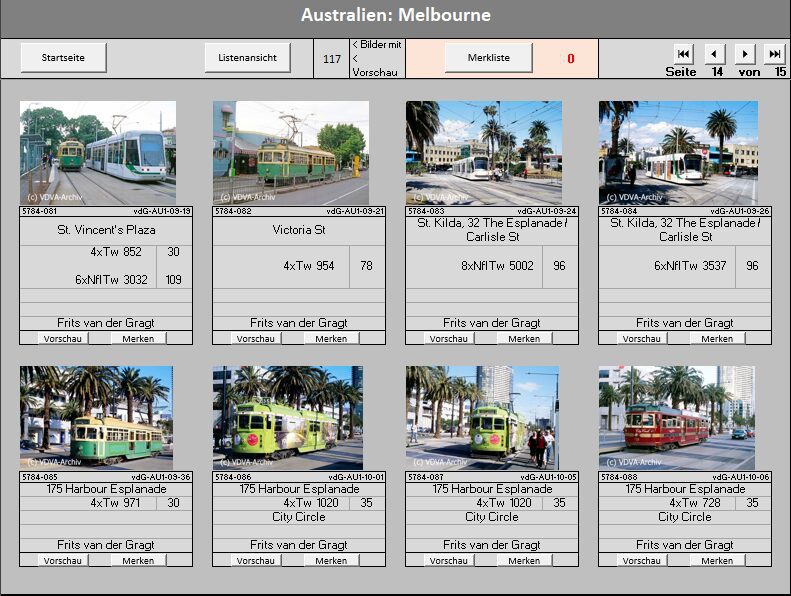Bookmark the tram 728 City Circle photo
This screenshot has width=791, height=596.
point(717,561)
